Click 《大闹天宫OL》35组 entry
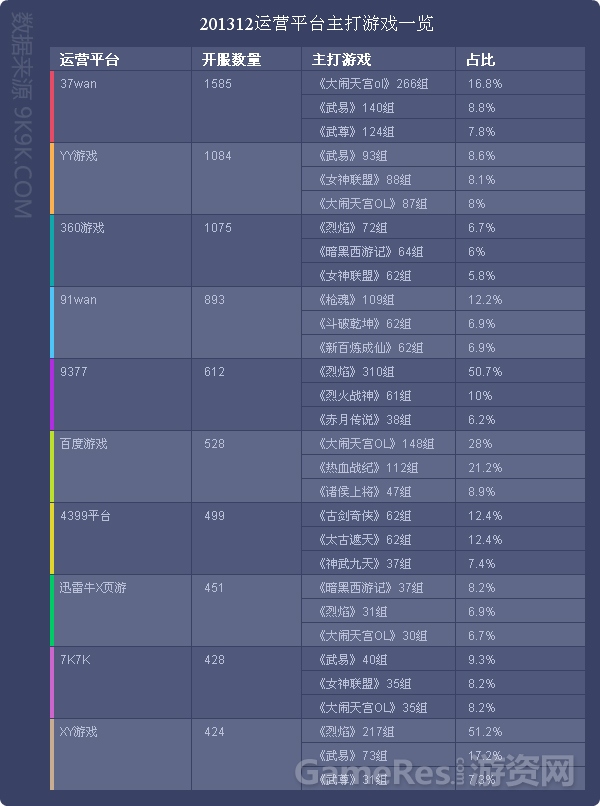 tap(372, 708)
